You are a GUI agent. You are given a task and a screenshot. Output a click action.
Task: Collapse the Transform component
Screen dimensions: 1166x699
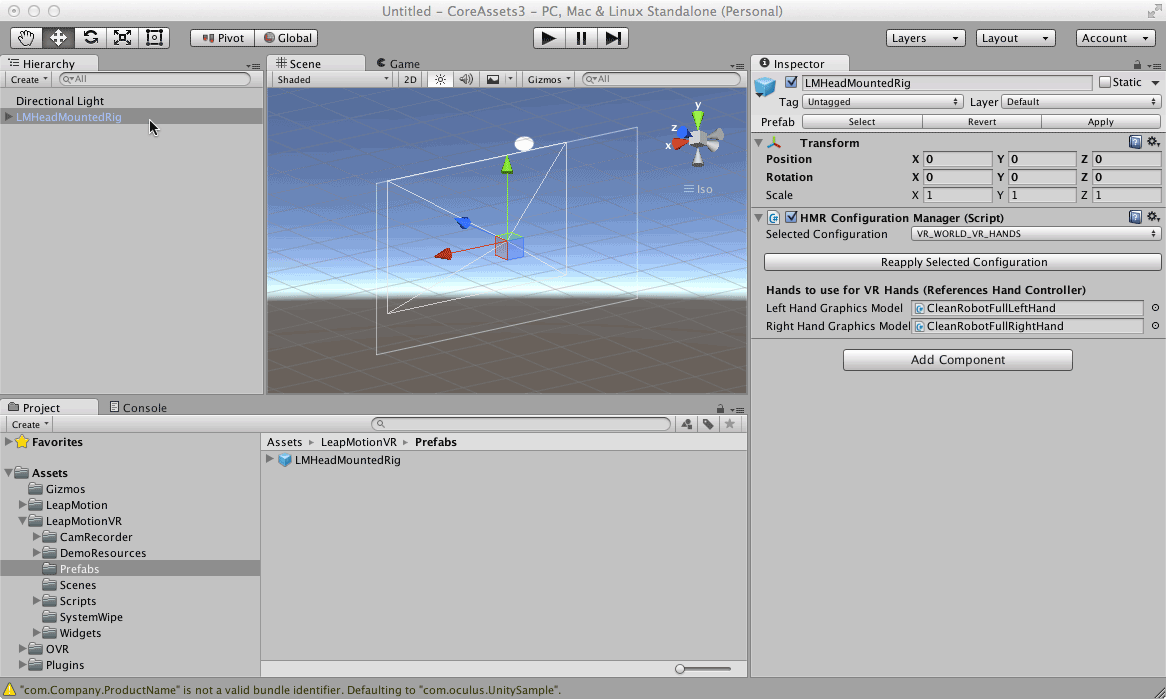click(758, 143)
